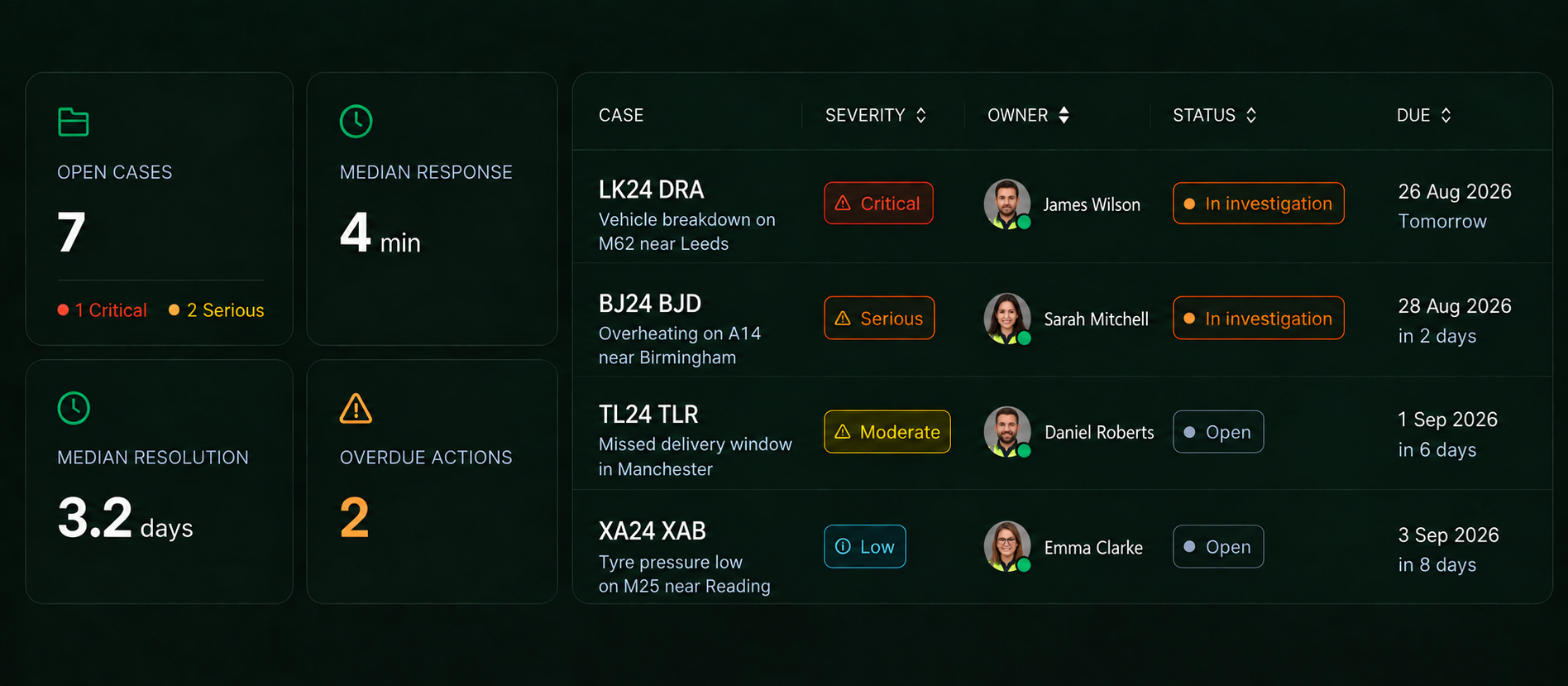Screen dimensions: 1568x686
Task: Sort table by Severity column arrows
Action: 921,115
